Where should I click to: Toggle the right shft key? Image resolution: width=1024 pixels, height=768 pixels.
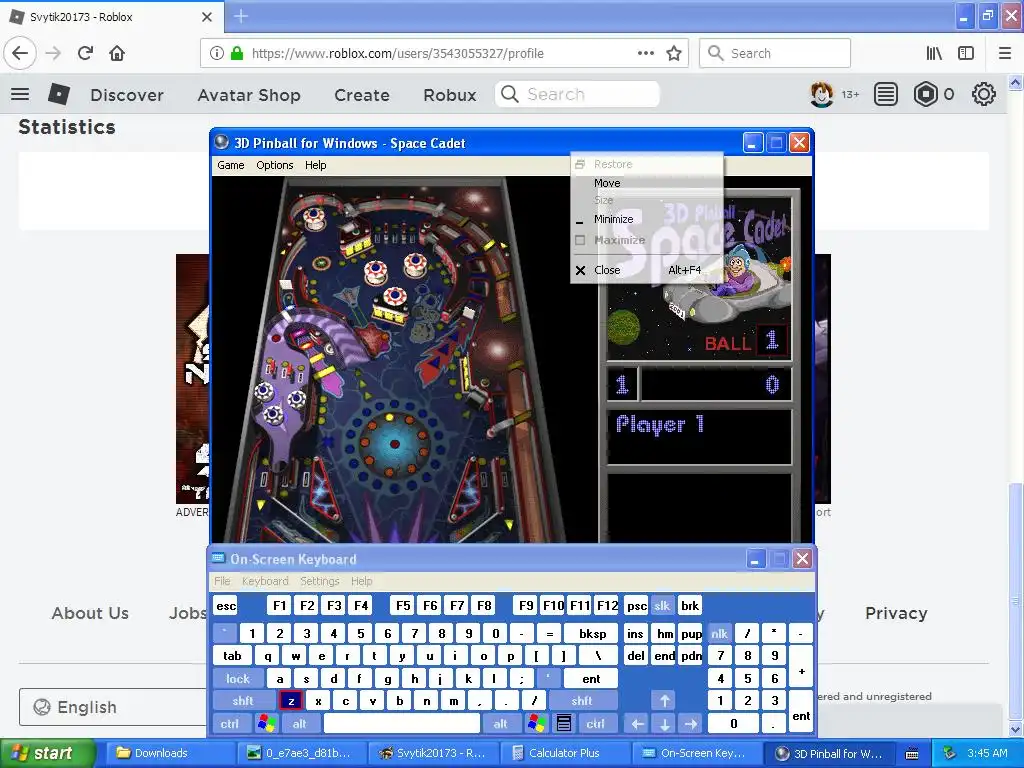pyautogui.click(x=582, y=701)
